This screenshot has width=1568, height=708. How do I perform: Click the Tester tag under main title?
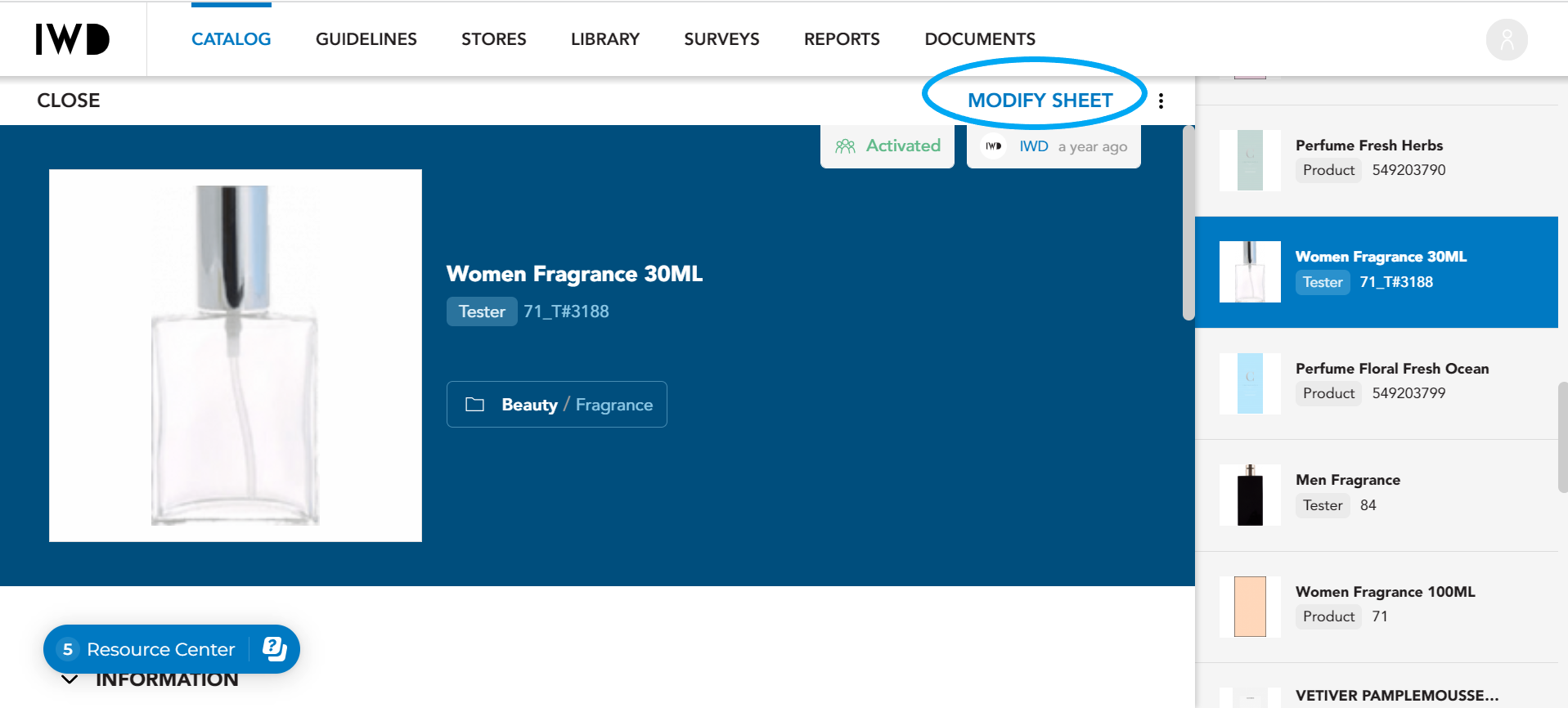tap(482, 311)
